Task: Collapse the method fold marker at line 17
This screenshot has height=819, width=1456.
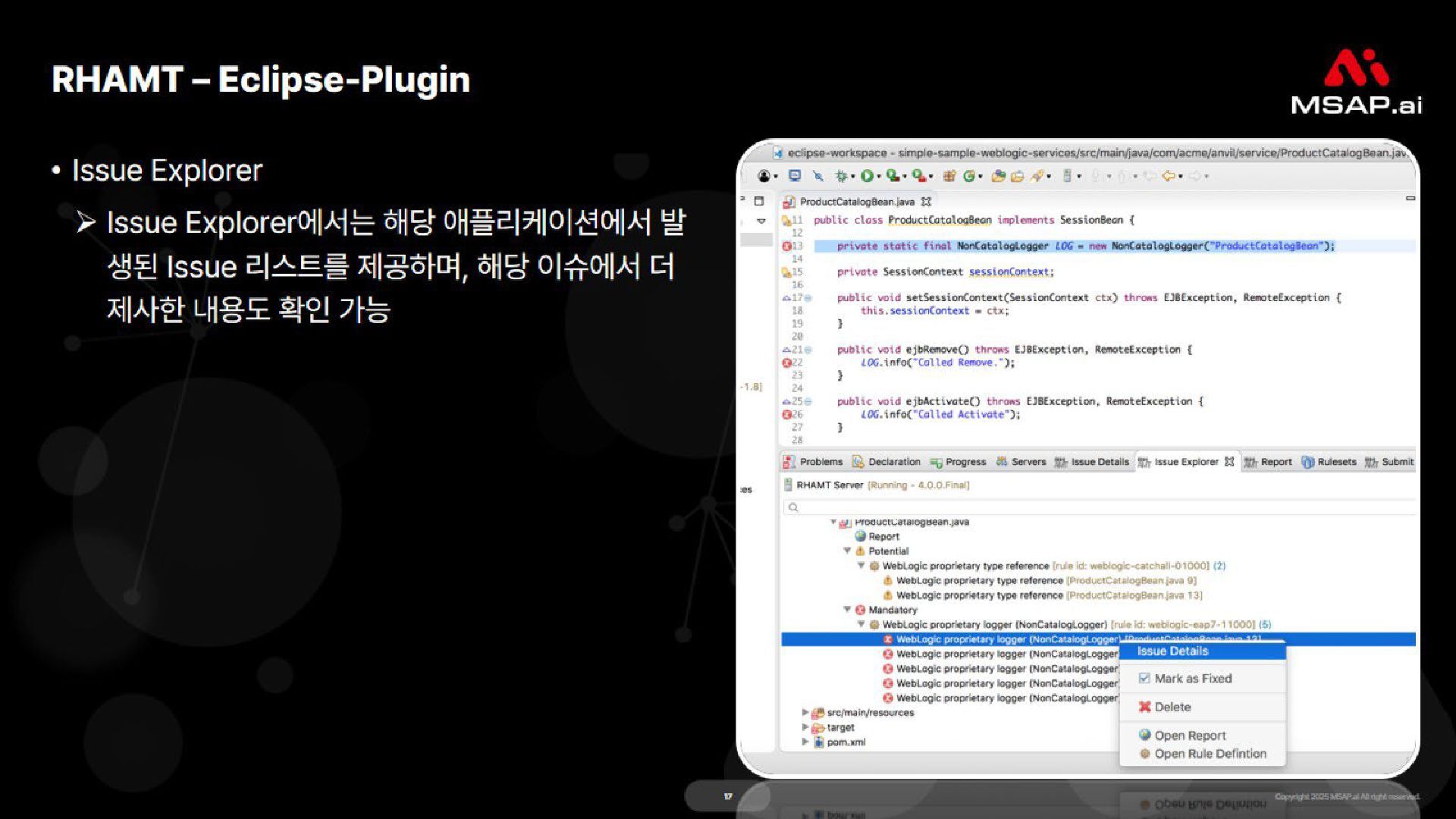Action: [808, 298]
